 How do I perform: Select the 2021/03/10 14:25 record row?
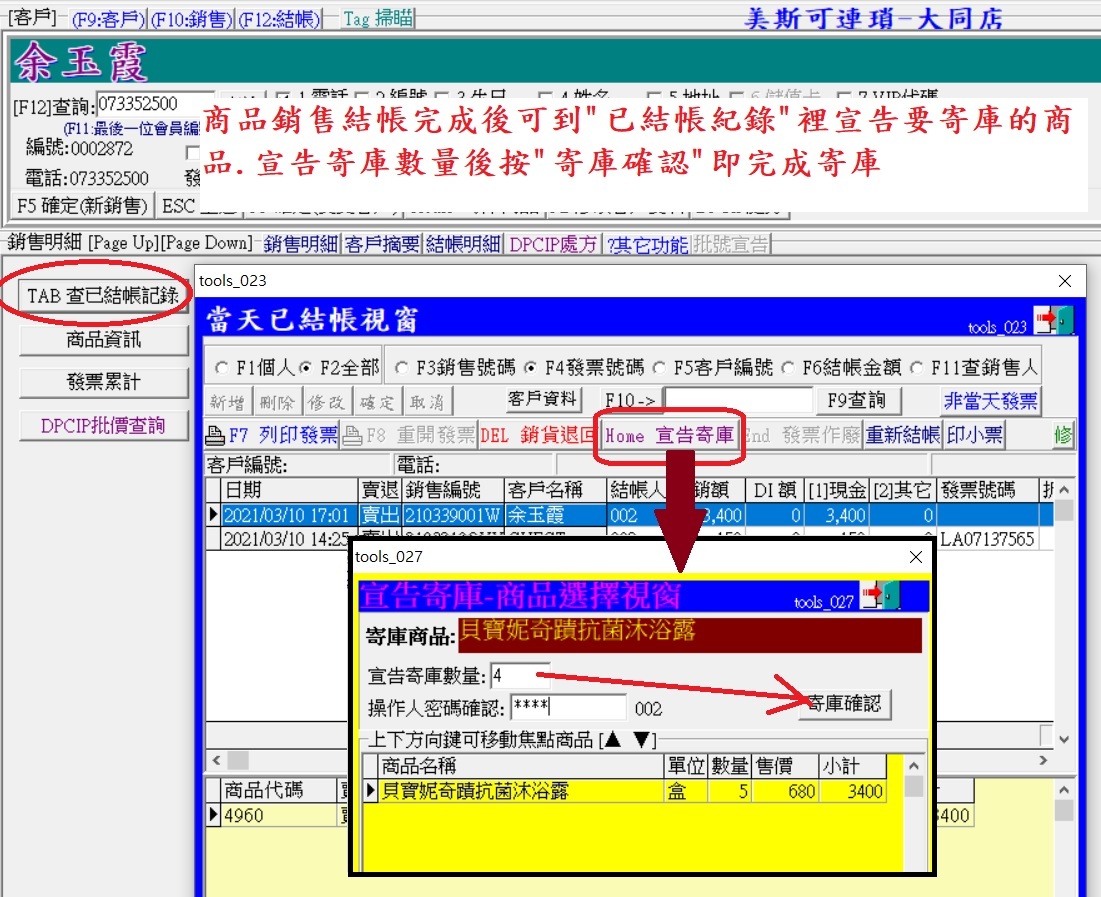(x=286, y=539)
